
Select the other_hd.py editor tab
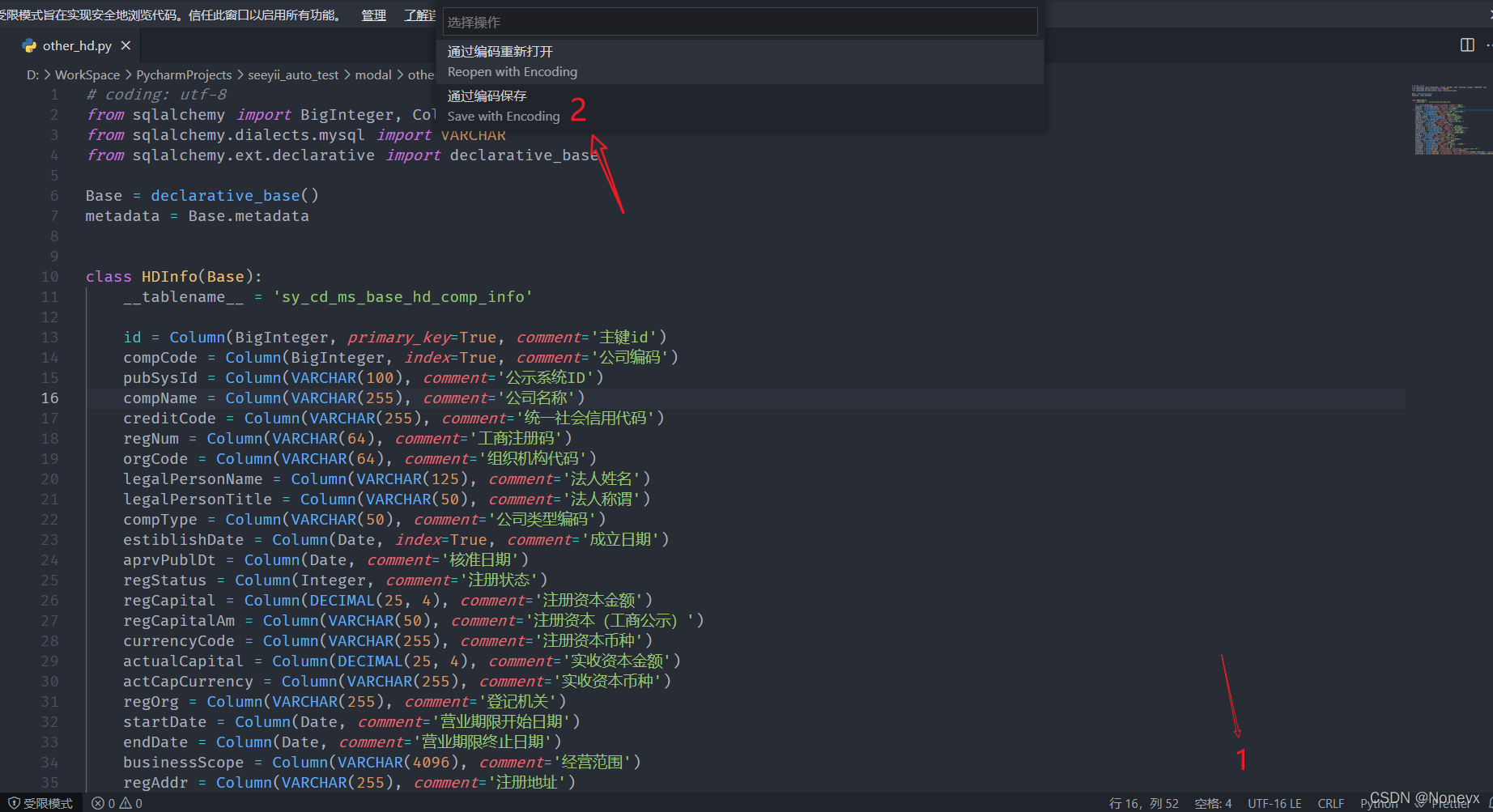tap(77, 46)
